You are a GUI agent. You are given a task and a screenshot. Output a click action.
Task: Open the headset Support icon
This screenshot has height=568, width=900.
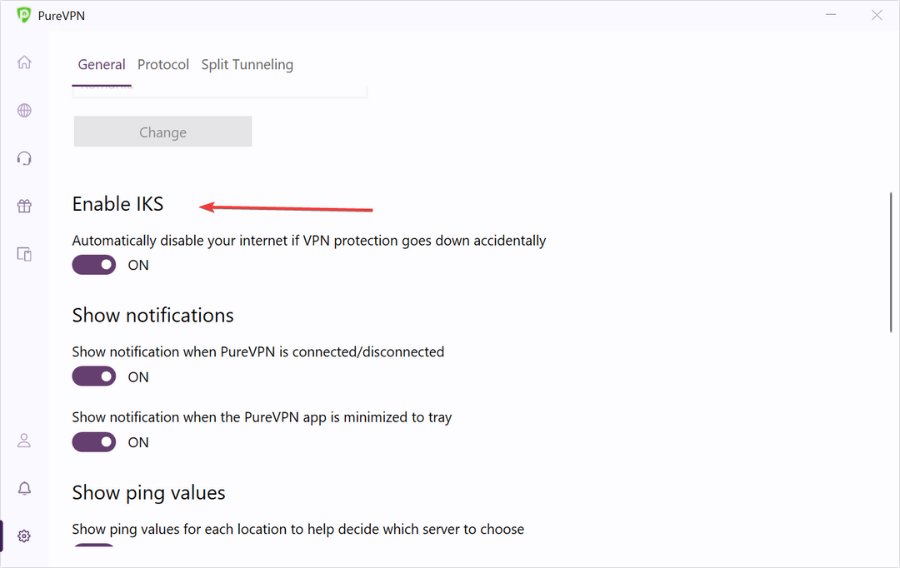pyautogui.click(x=24, y=158)
